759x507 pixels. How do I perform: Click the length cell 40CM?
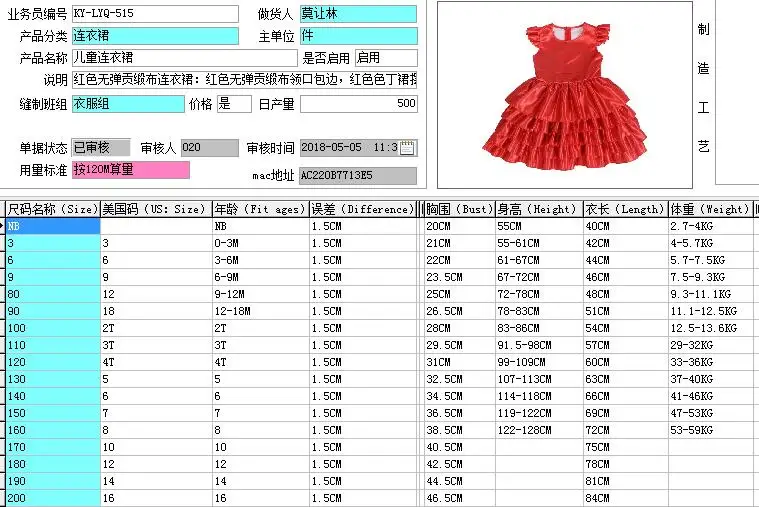tap(626, 226)
